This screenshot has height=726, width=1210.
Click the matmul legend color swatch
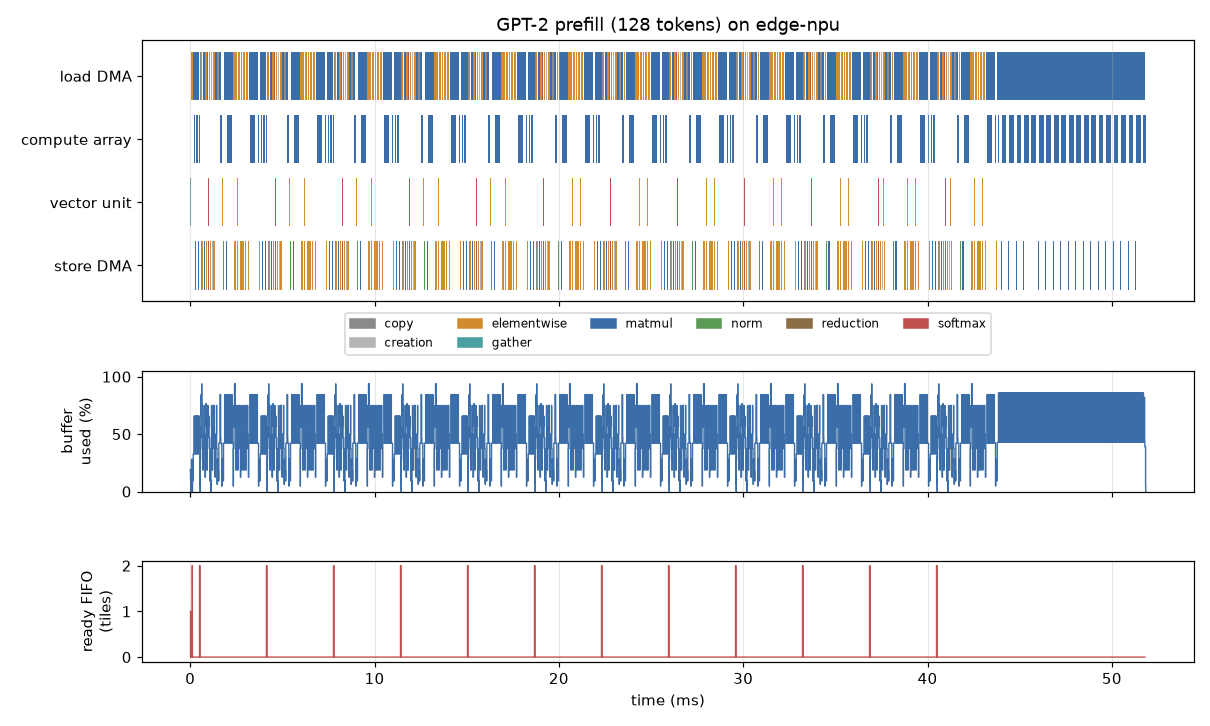pos(603,323)
